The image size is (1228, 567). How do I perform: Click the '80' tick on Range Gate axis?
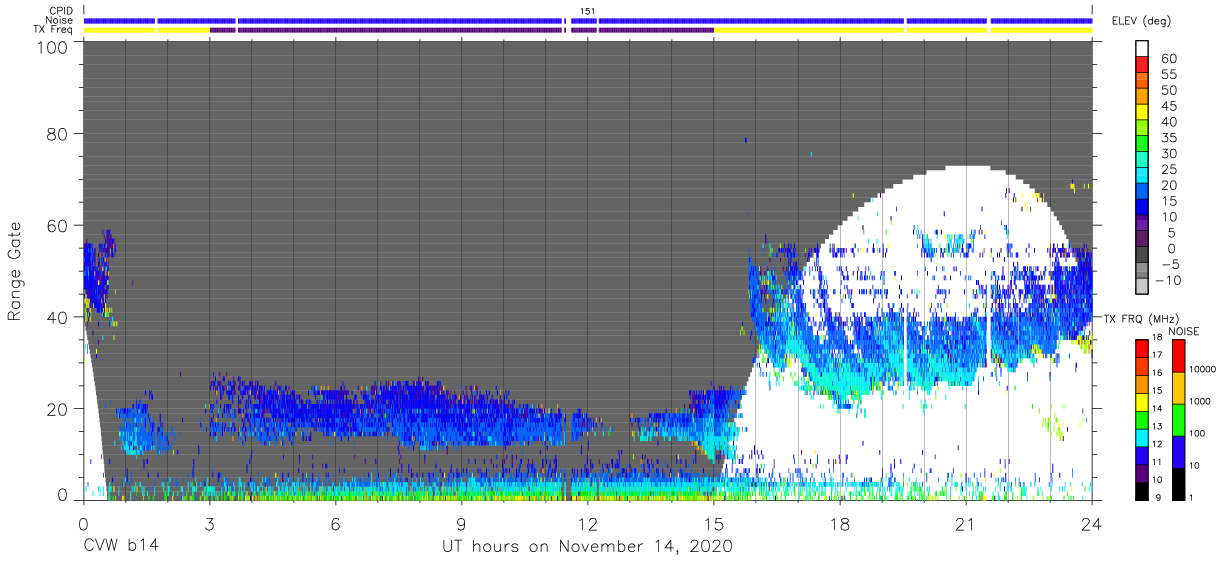[x=57, y=134]
